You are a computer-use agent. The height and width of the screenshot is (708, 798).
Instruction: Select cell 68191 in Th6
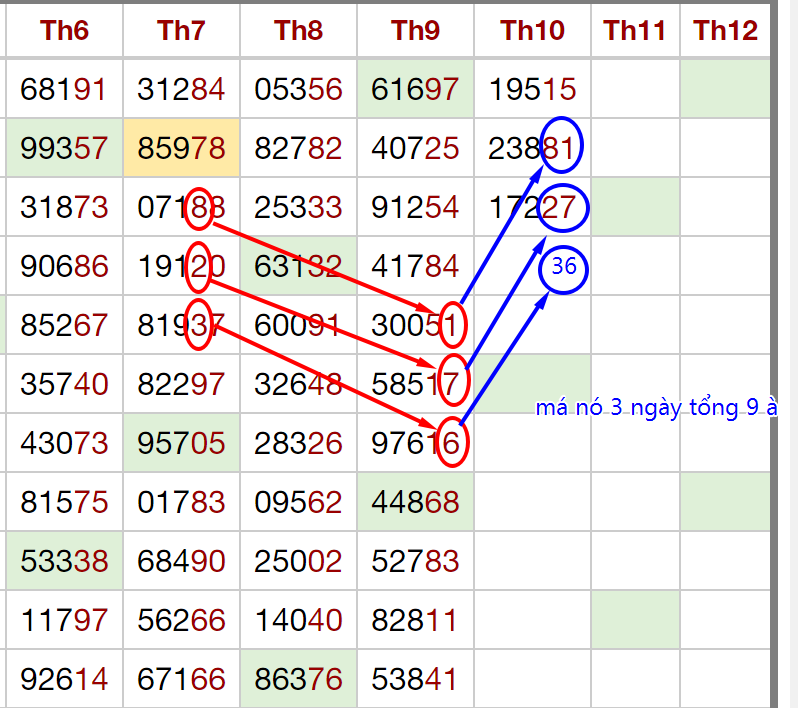coord(64,89)
